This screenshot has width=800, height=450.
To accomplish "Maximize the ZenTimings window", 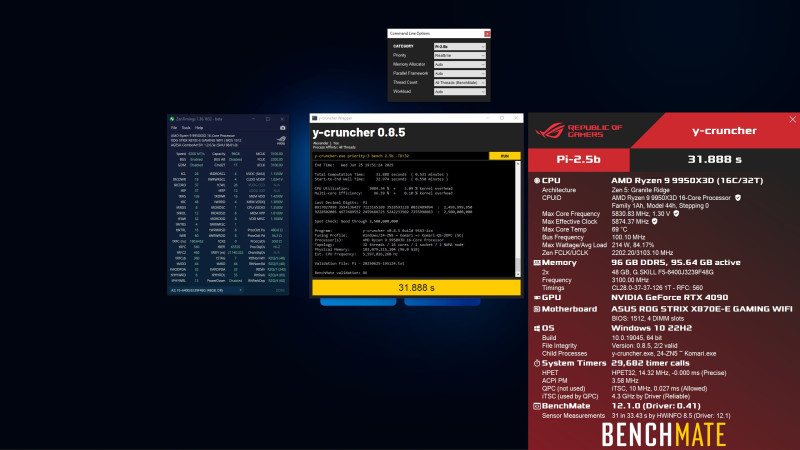I will [x=268, y=119].
